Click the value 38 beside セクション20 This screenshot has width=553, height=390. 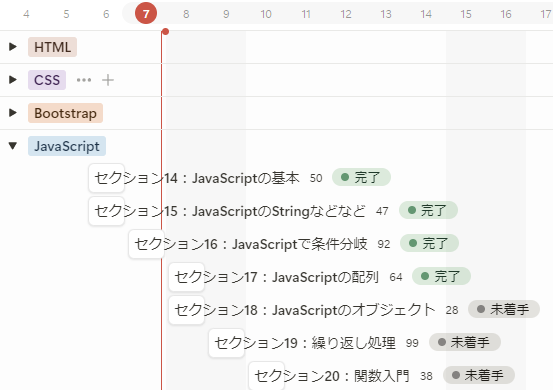(426, 376)
